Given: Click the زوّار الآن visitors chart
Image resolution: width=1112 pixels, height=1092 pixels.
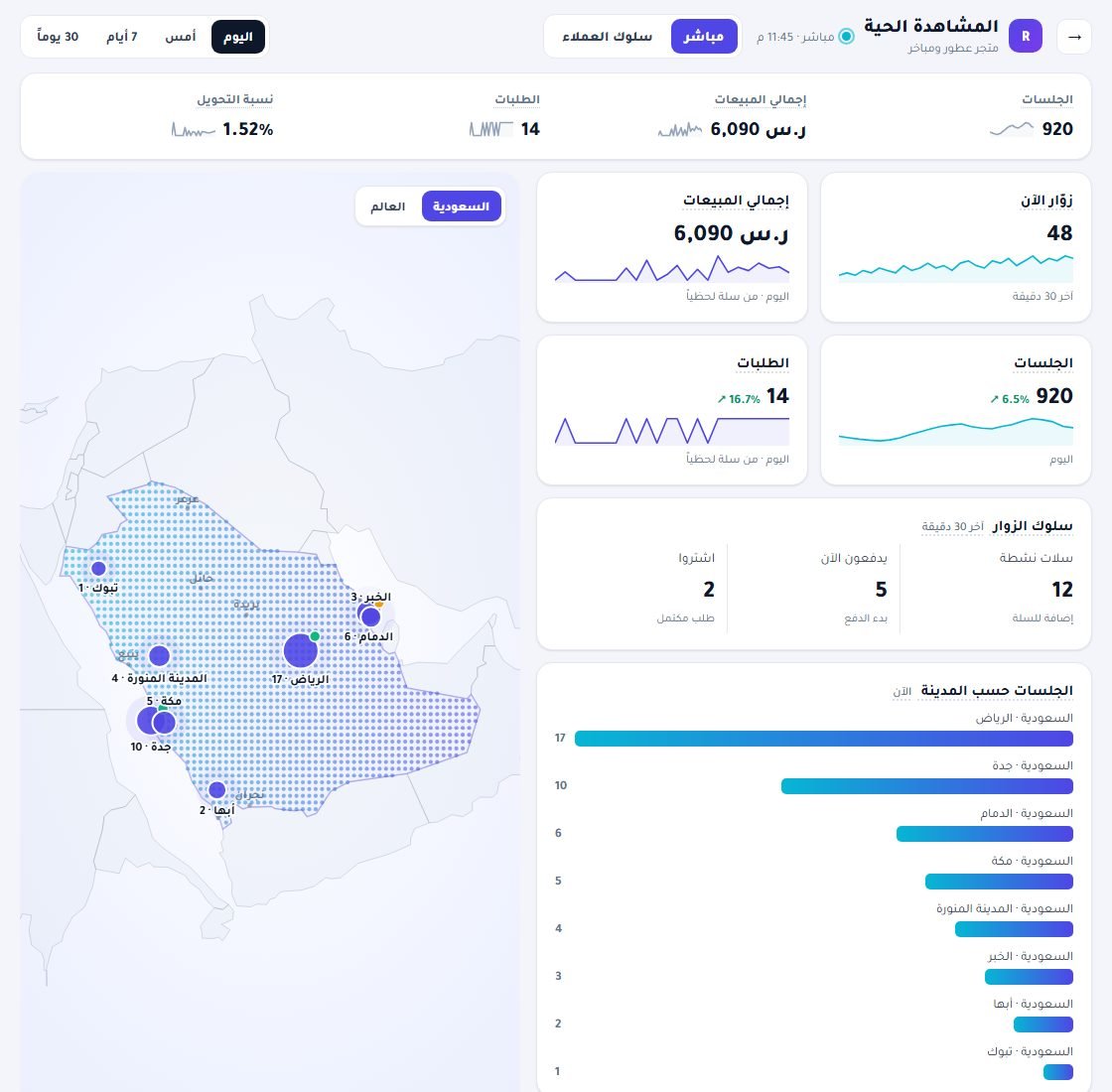Looking at the screenshot, I should (955, 269).
